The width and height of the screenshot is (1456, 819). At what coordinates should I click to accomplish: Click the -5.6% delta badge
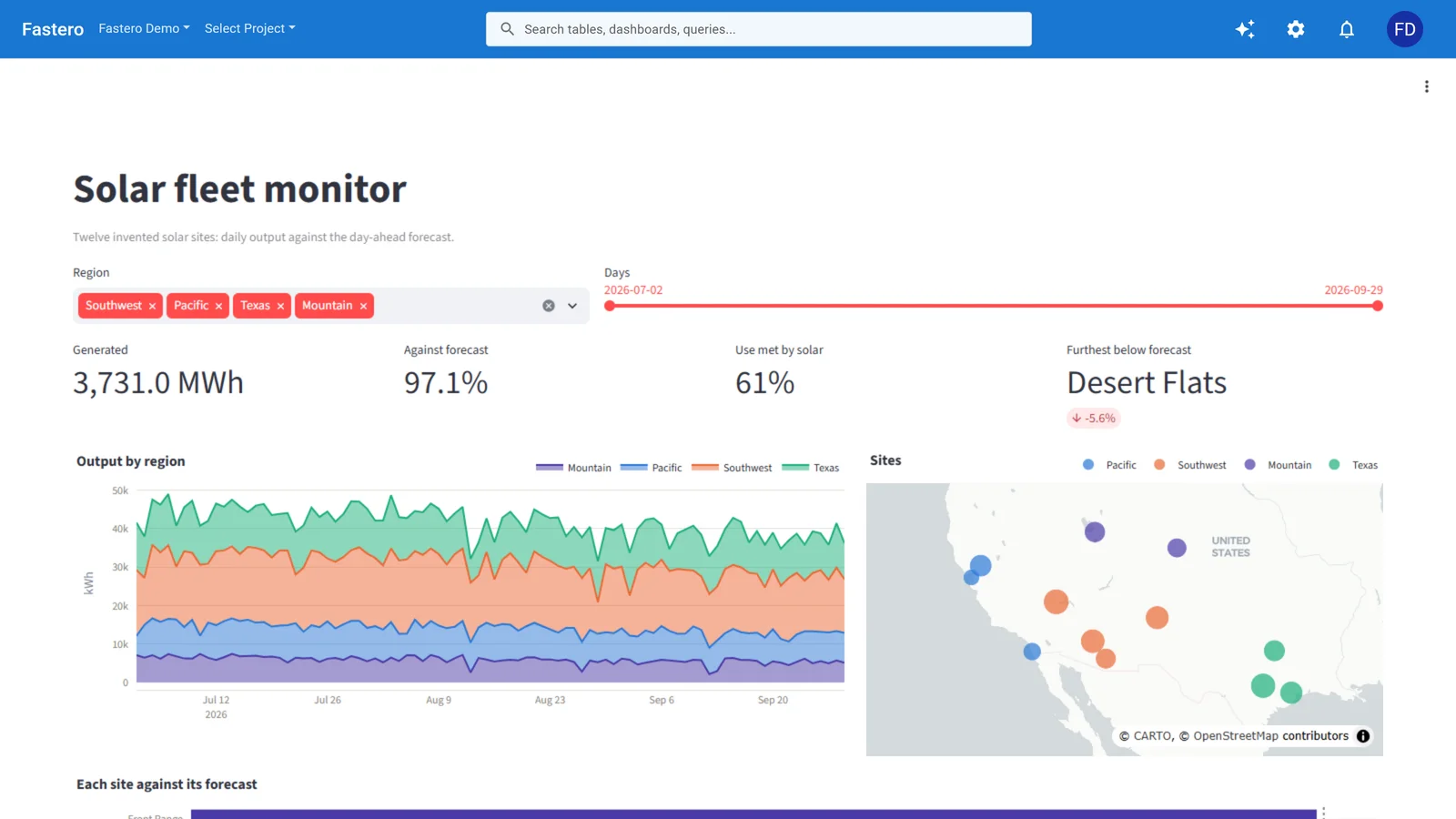[x=1094, y=419]
